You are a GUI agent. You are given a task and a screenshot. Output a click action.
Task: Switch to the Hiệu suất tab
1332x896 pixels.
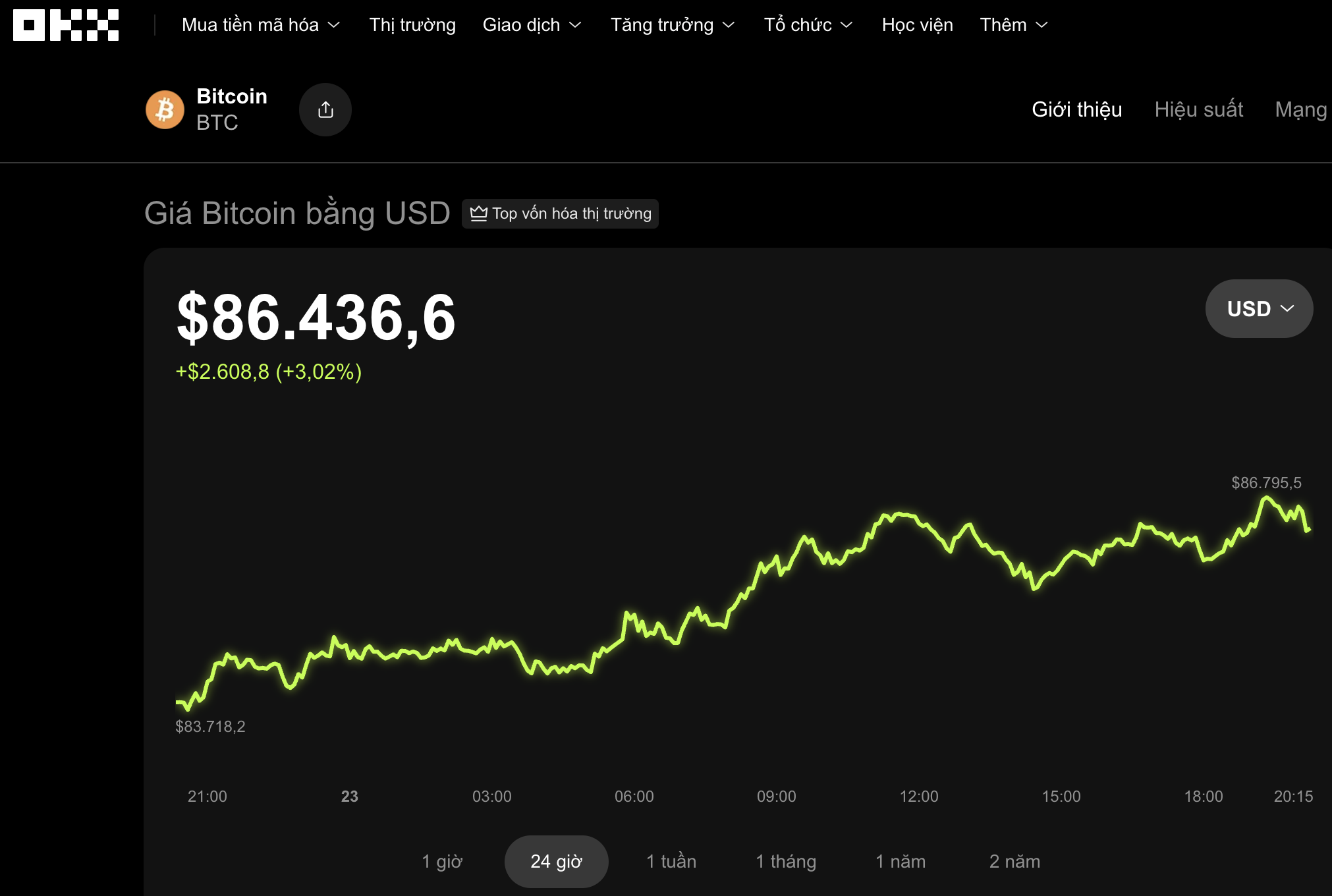tap(1198, 109)
